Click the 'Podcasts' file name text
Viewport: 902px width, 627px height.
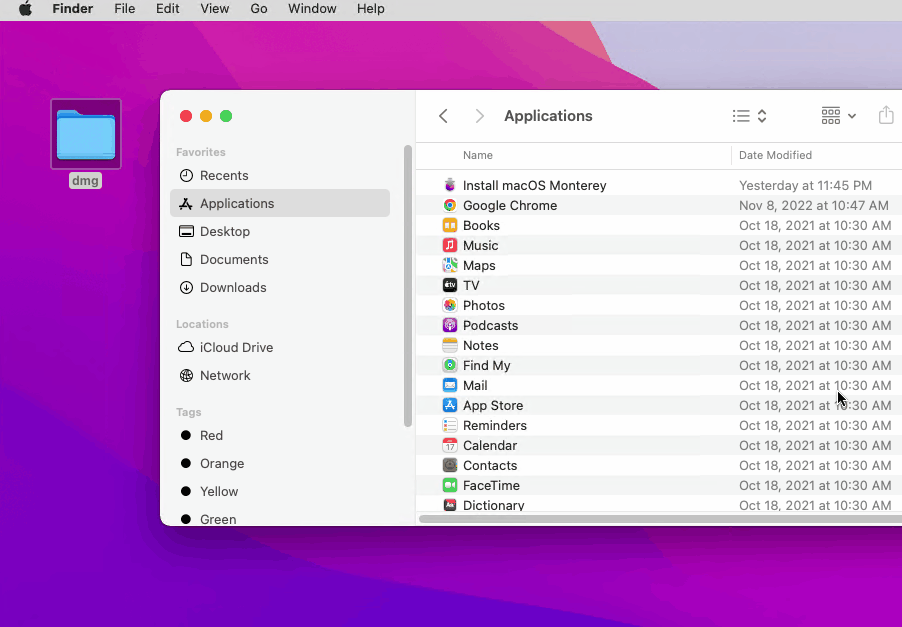coord(490,326)
